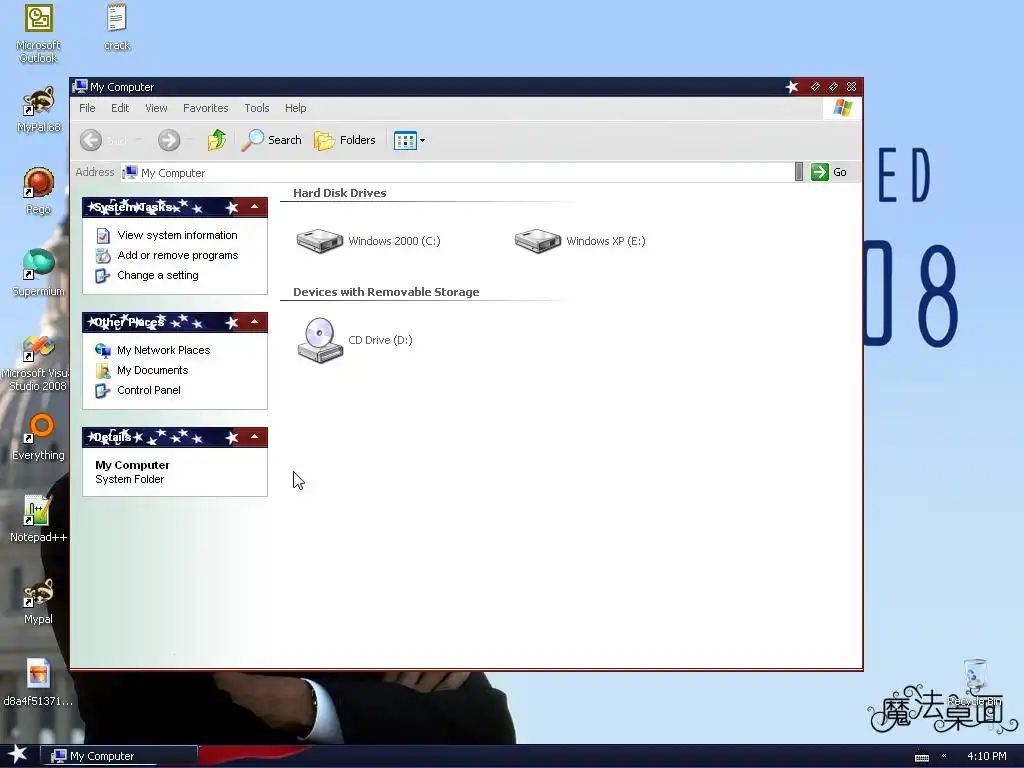
Task: Click the Views icon in toolbar
Action: (405, 140)
